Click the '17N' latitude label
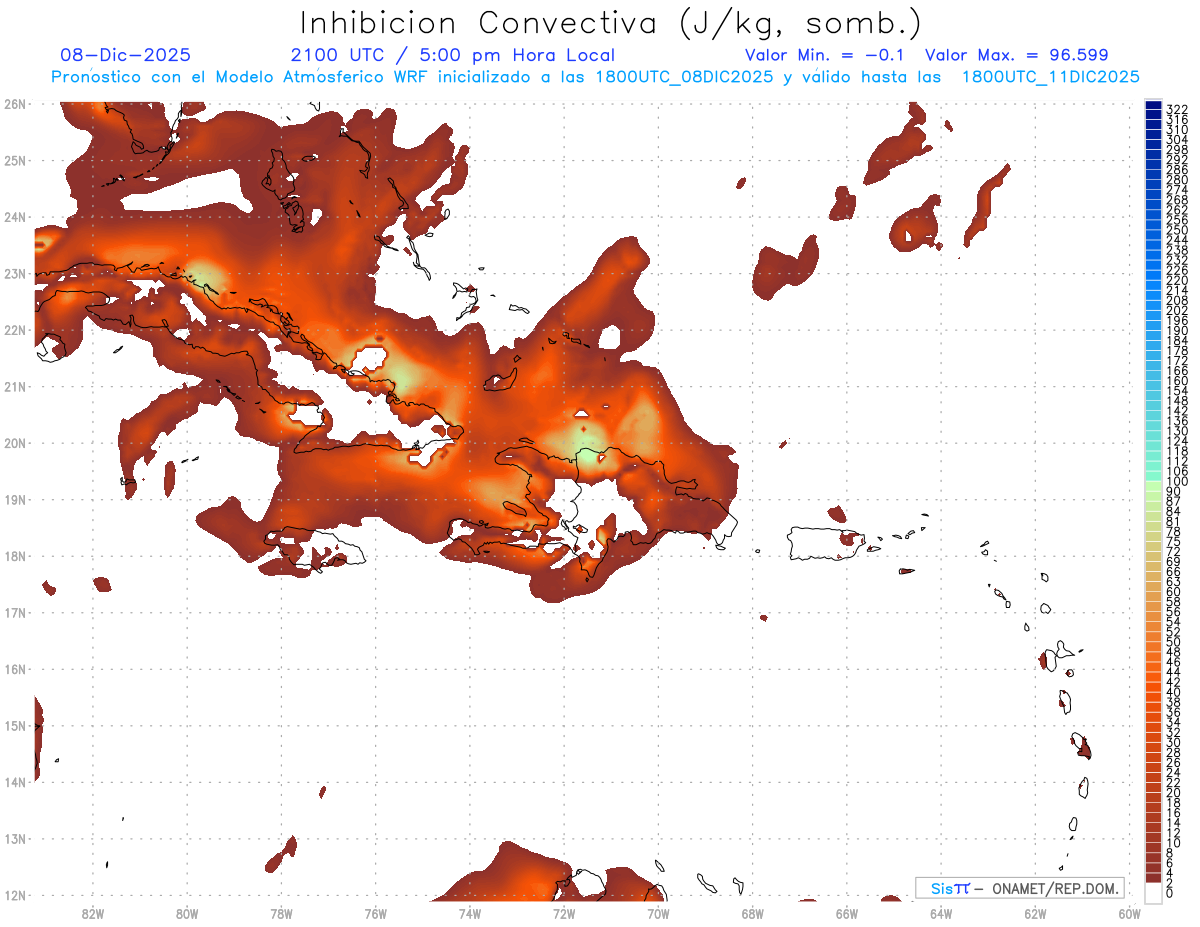 point(14,612)
